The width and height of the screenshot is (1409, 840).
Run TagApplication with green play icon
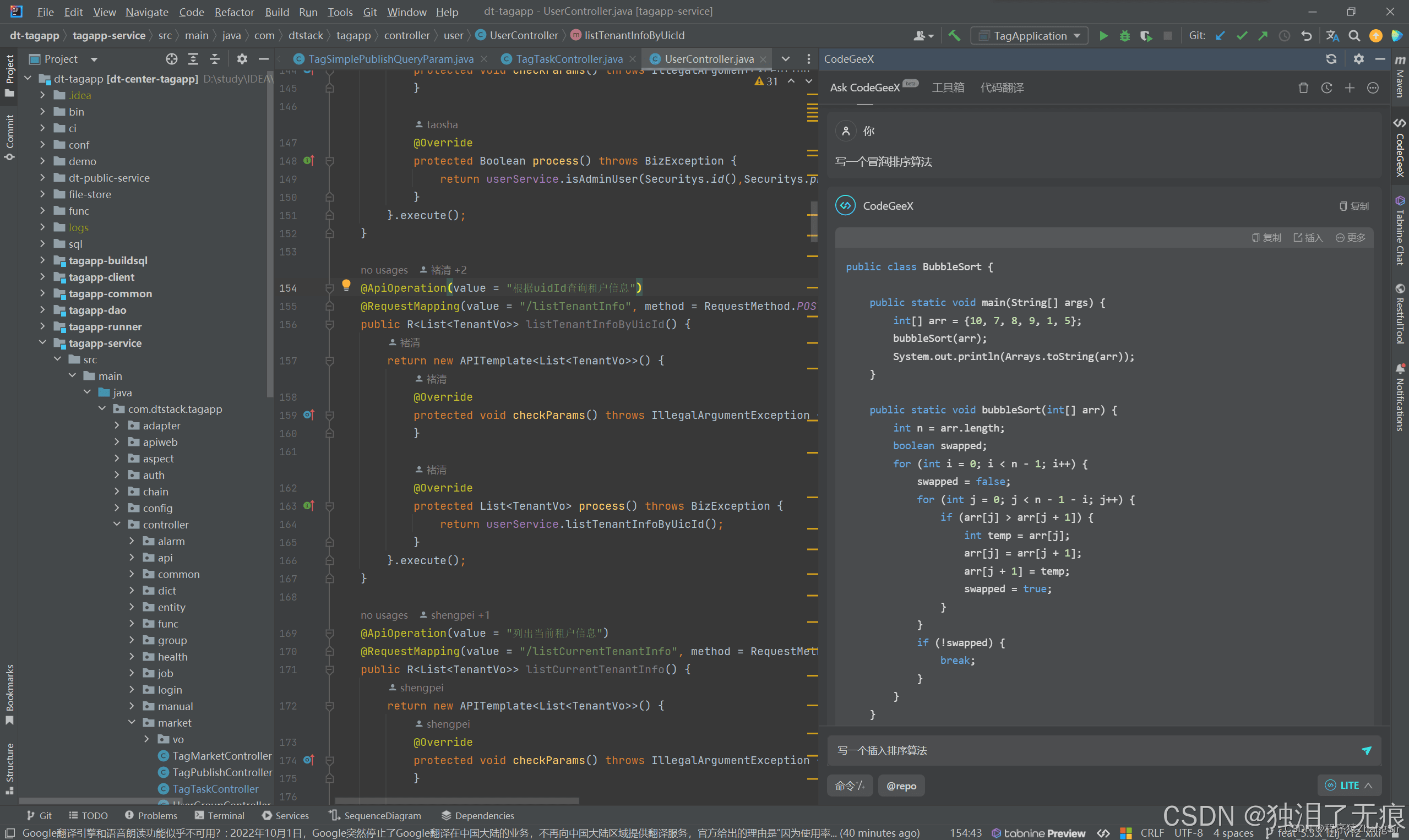point(1103,36)
